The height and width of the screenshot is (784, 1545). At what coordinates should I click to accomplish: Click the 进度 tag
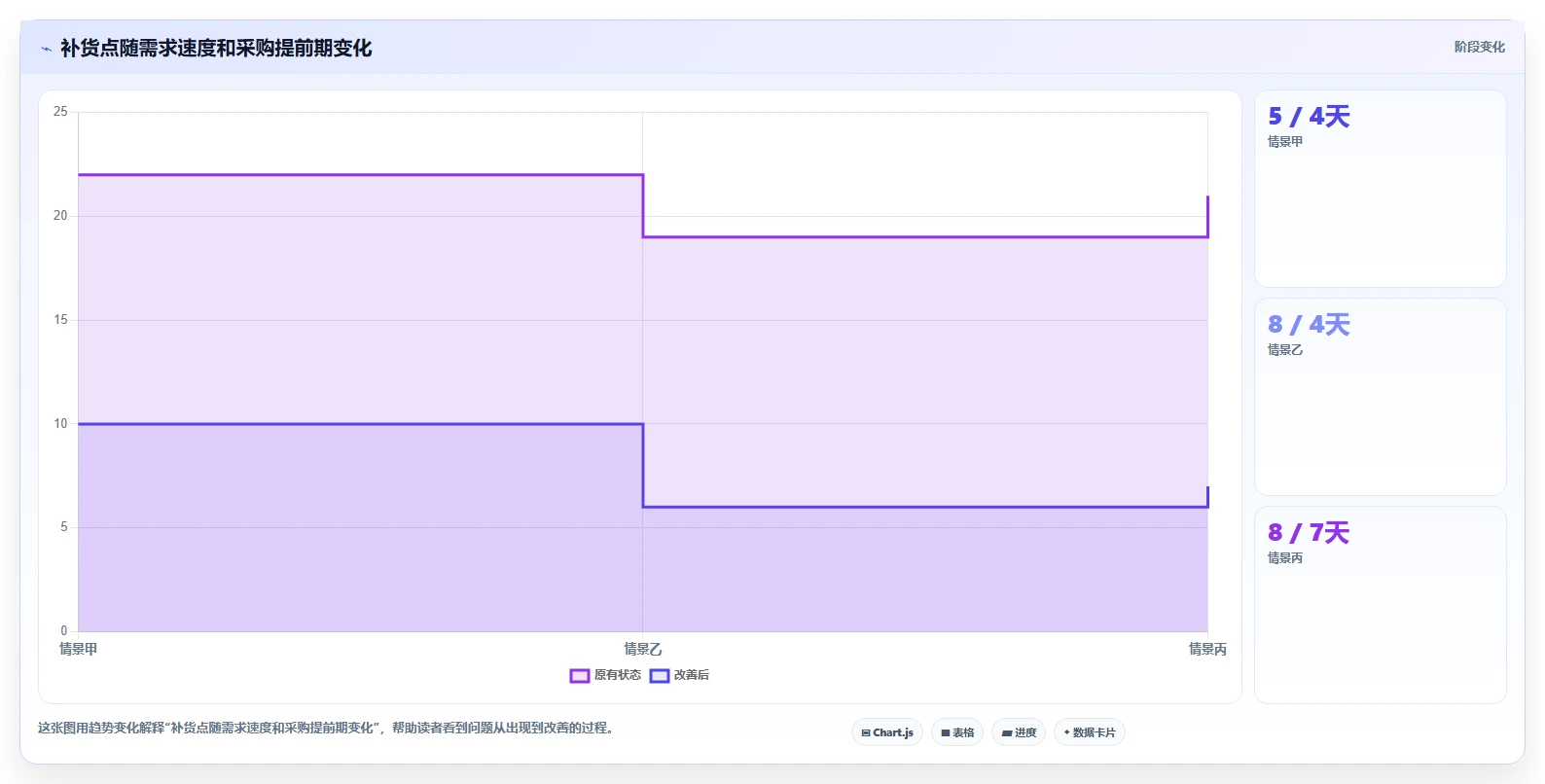click(1019, 732)
